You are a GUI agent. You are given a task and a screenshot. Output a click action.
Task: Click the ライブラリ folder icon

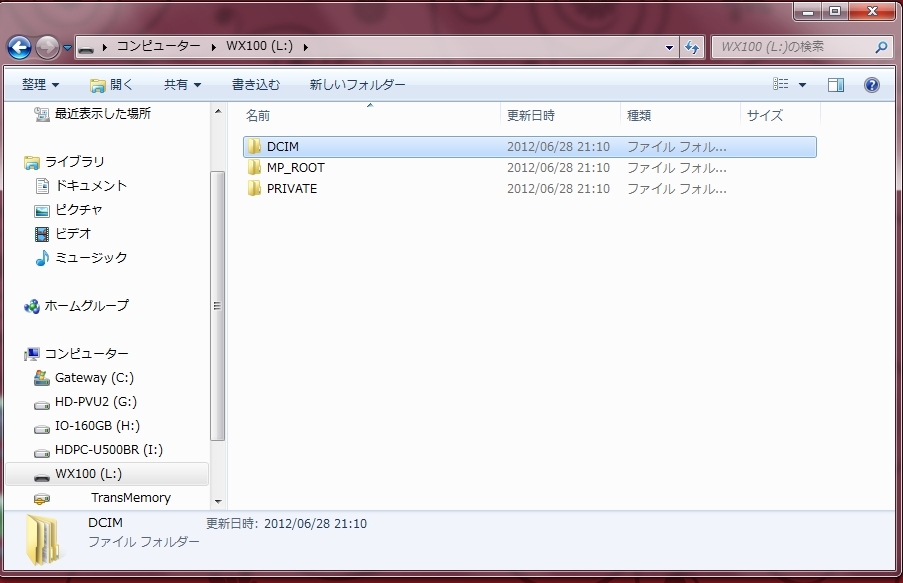tap(32, 163)
